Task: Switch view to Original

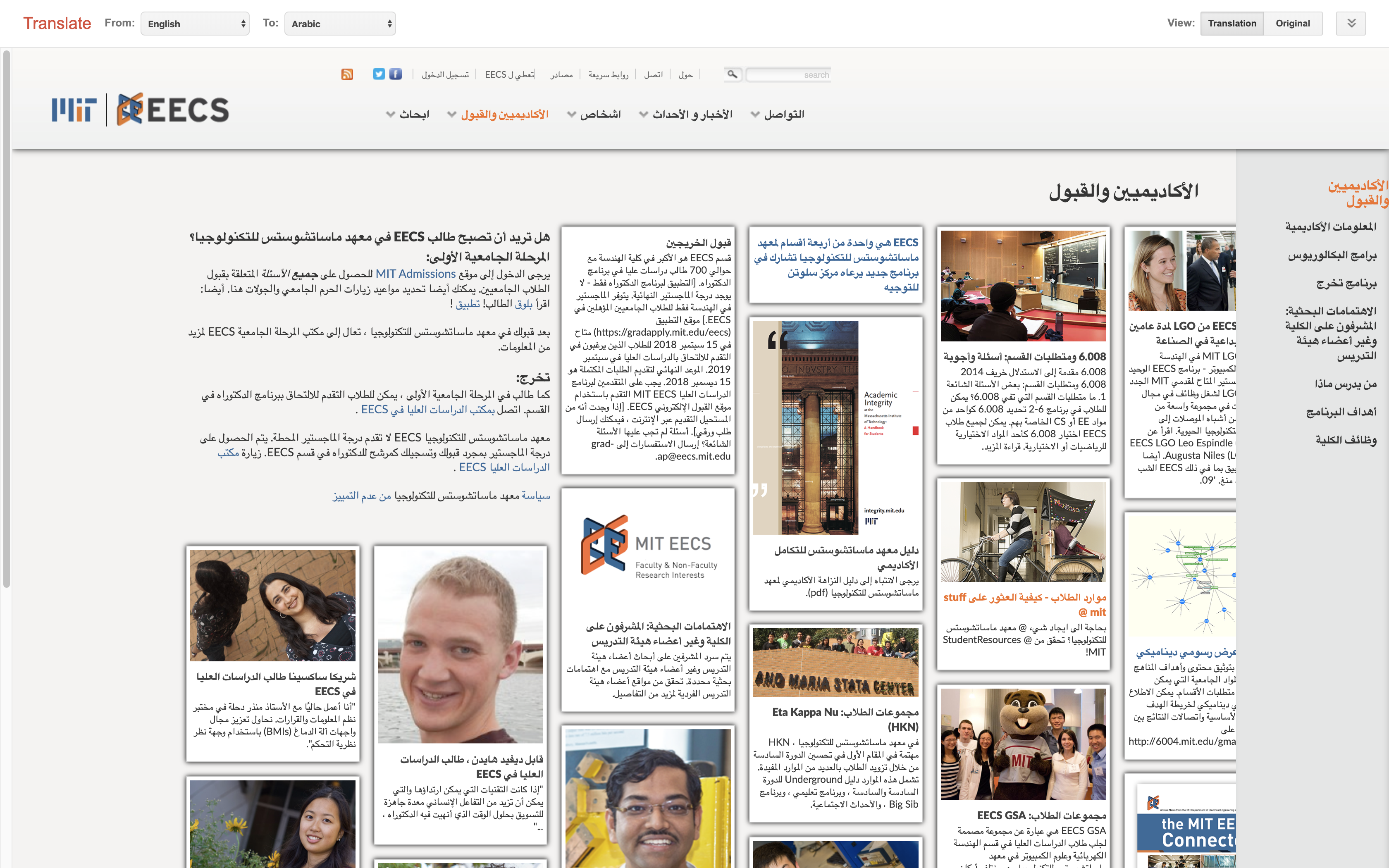Action: [1293, 24]
